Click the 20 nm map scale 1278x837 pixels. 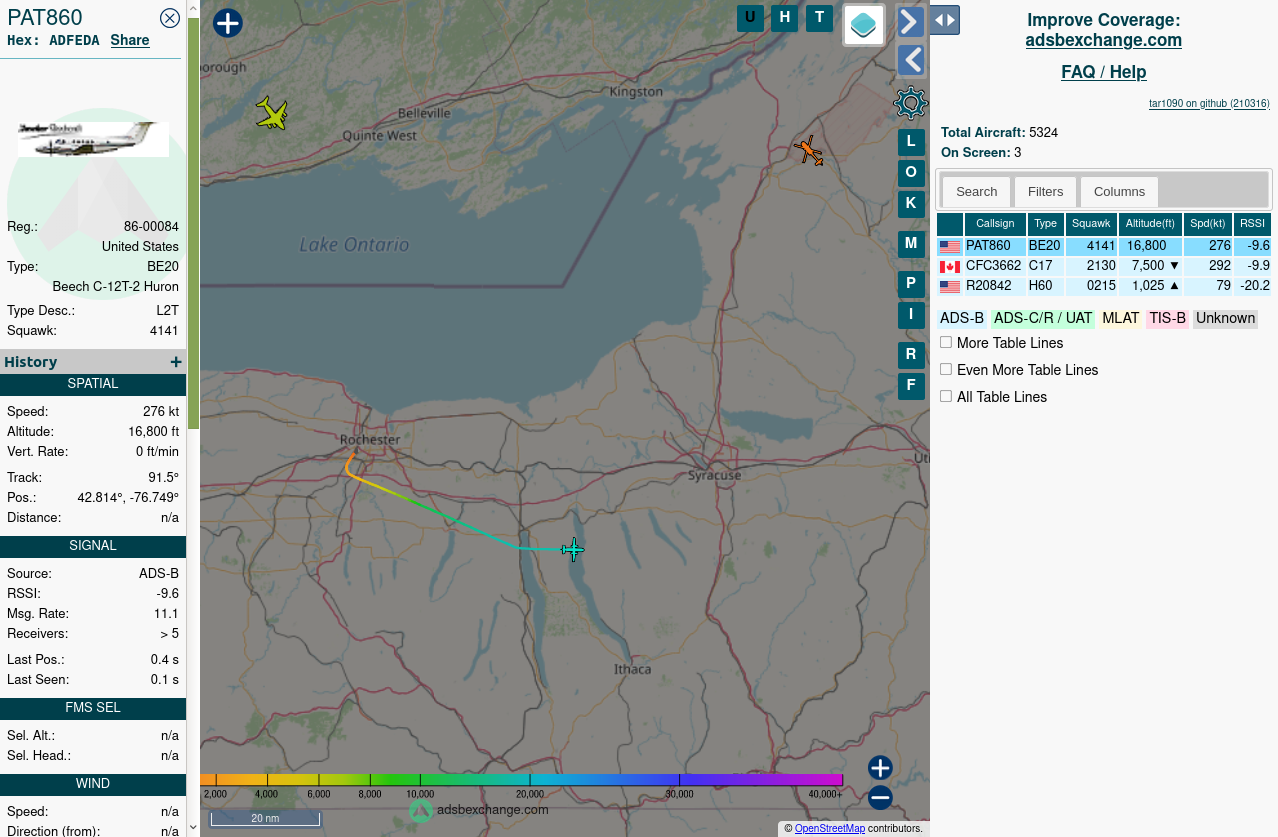(265, 819)
